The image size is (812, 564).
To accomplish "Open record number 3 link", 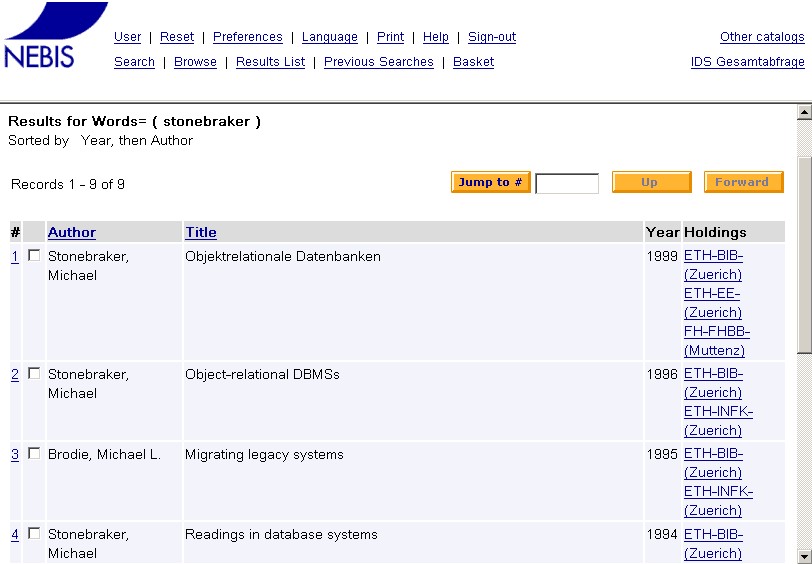I will 15,455.
